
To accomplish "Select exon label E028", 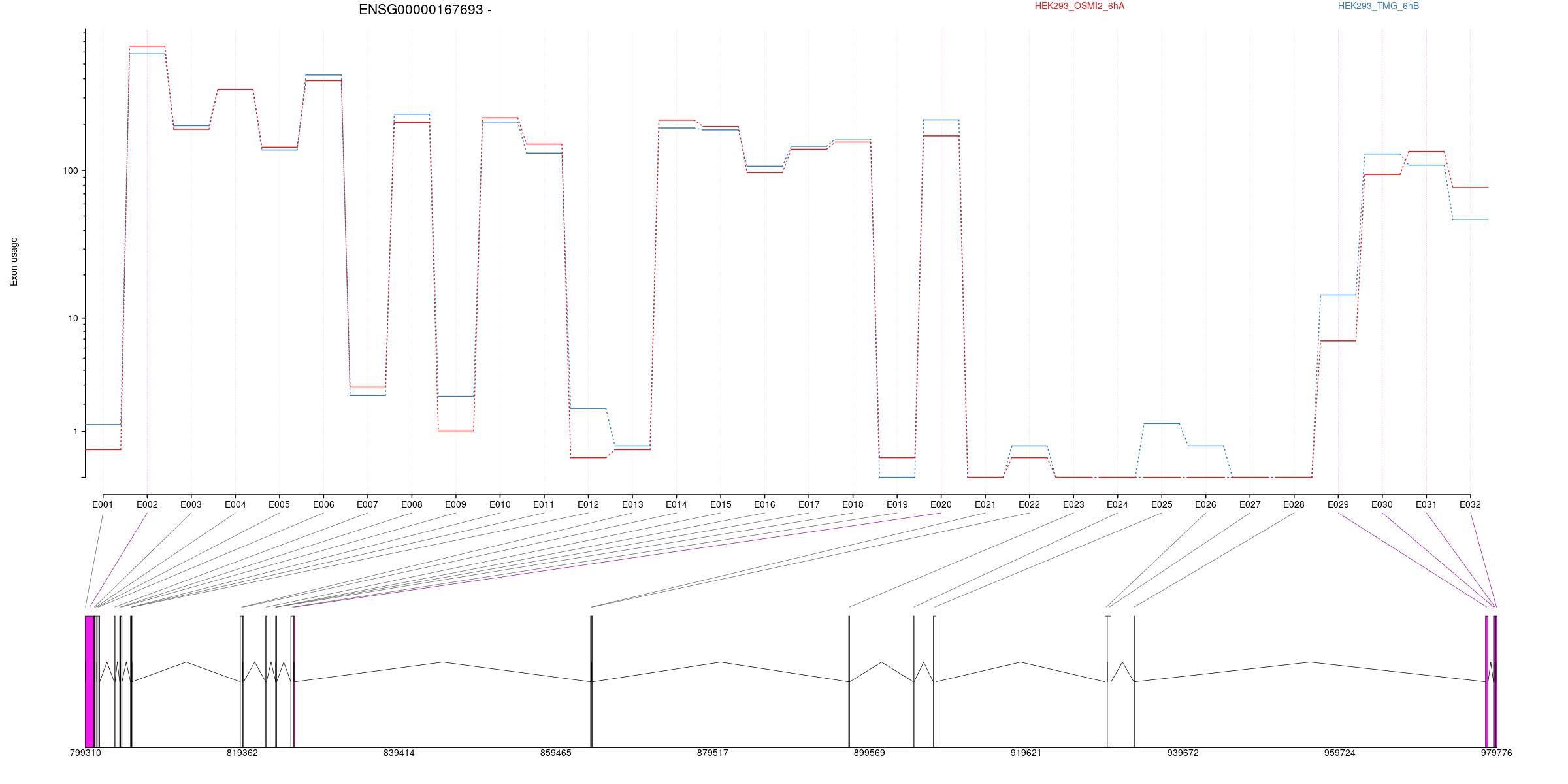I will click(x=1294, y=504).
